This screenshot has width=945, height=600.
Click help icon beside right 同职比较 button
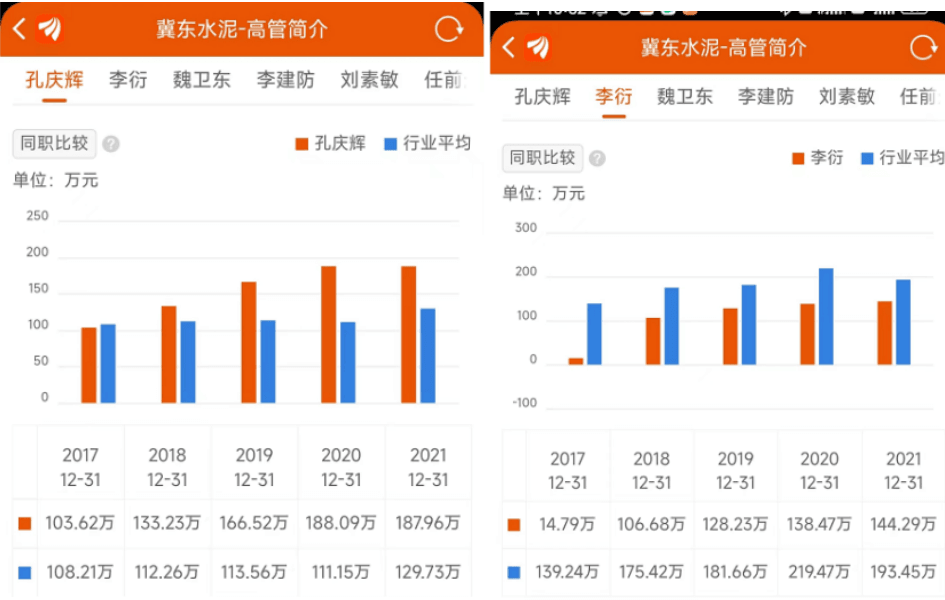point(597,158)
